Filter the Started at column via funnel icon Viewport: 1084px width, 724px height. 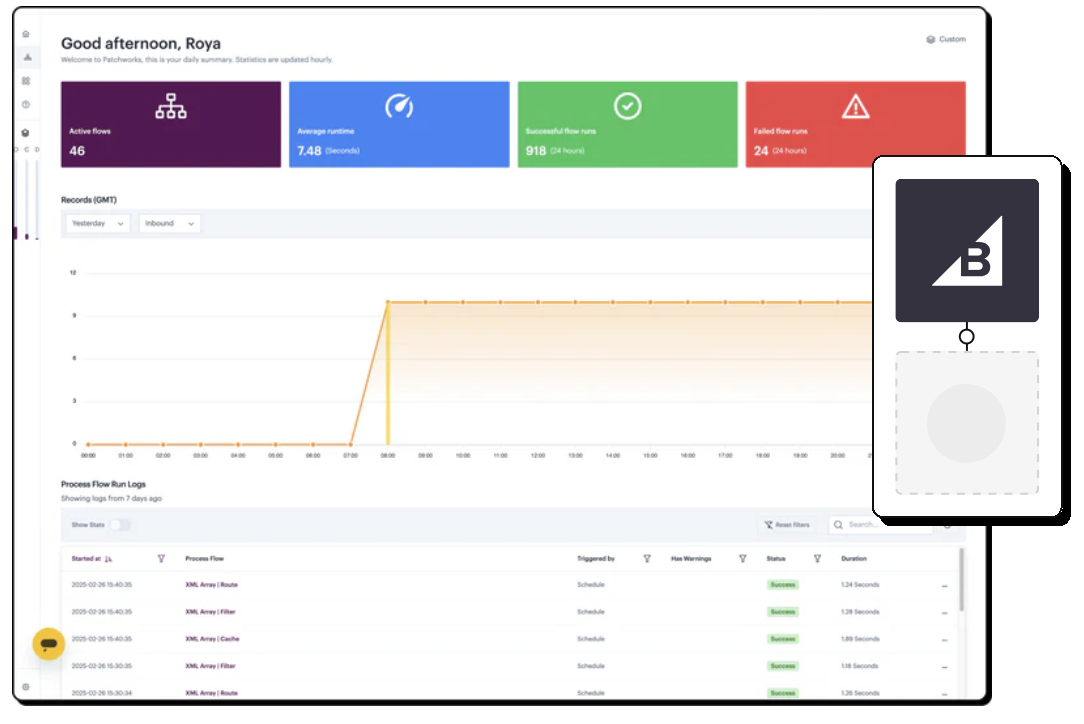[161, 559]
